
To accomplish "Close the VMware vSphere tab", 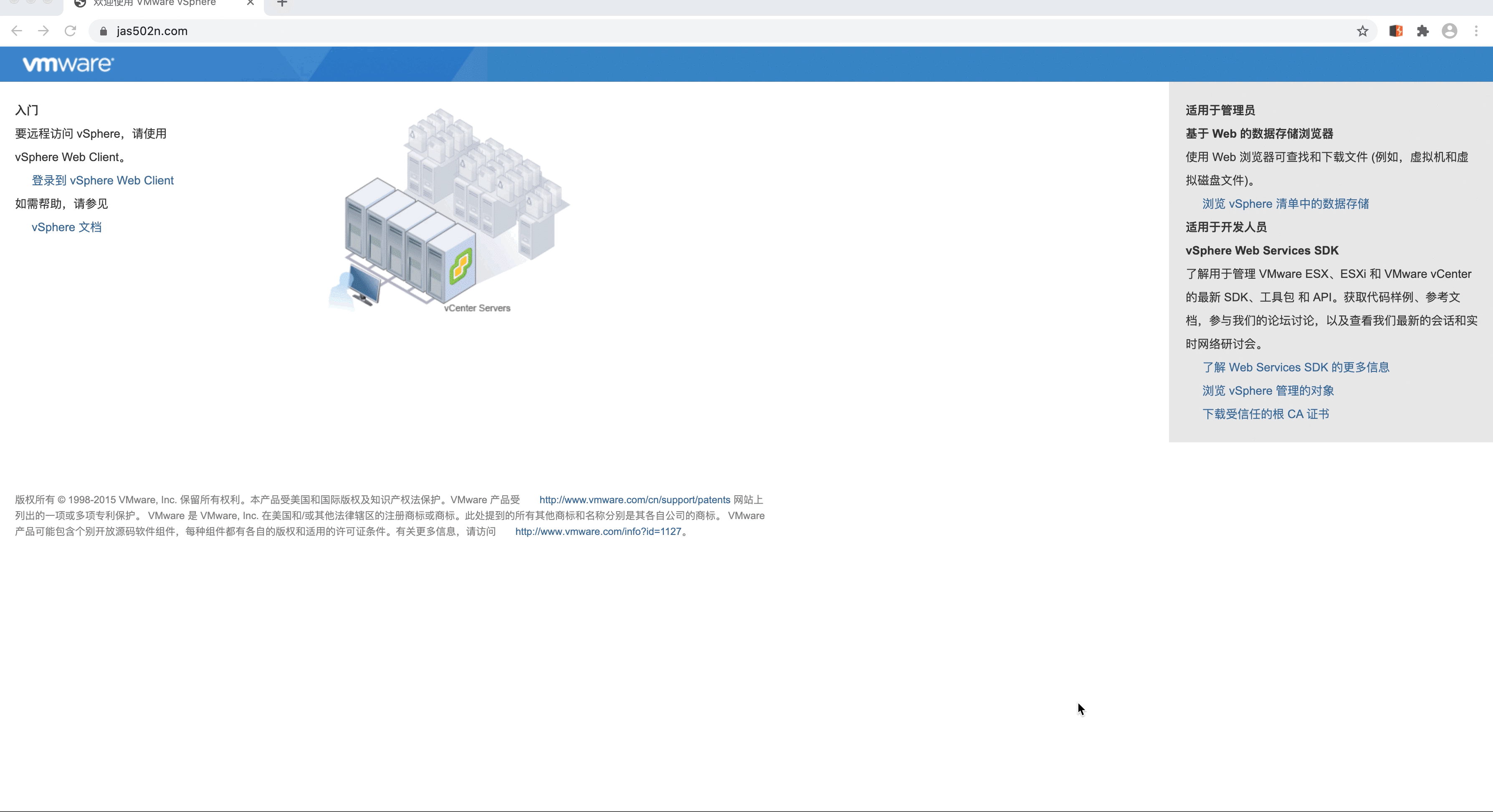I will click(251, 3).
